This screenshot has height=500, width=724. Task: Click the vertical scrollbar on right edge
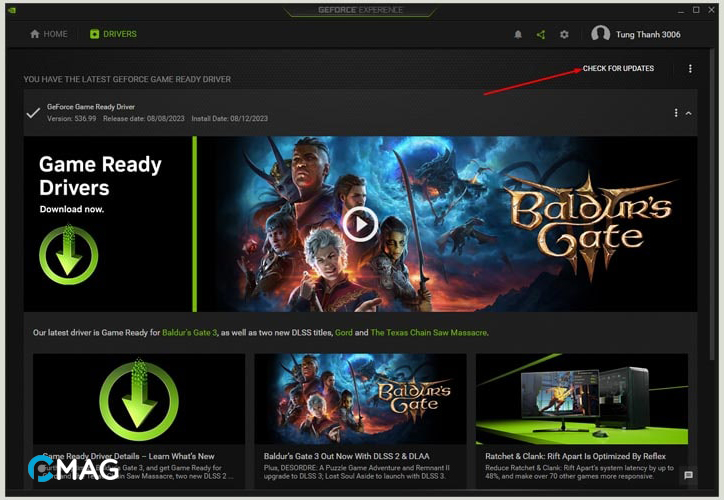pos(712,203)
